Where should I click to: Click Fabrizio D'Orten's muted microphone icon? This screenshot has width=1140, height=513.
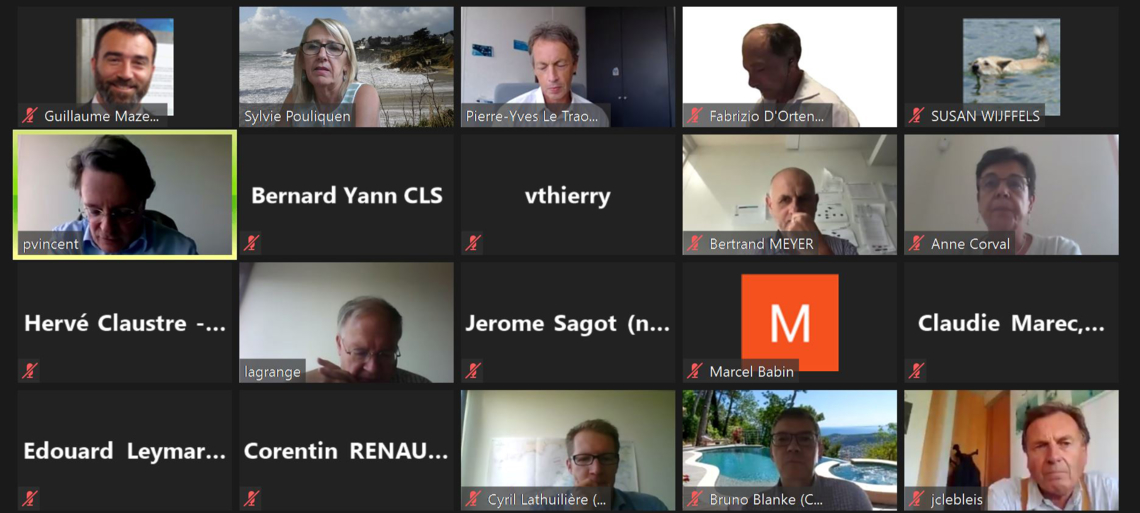(695, 116)
